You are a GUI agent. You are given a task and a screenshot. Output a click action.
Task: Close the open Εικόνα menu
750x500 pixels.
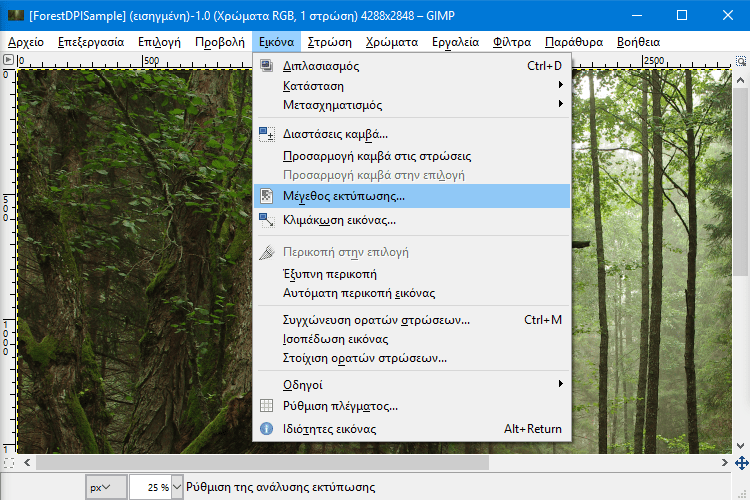coord(276,42)
